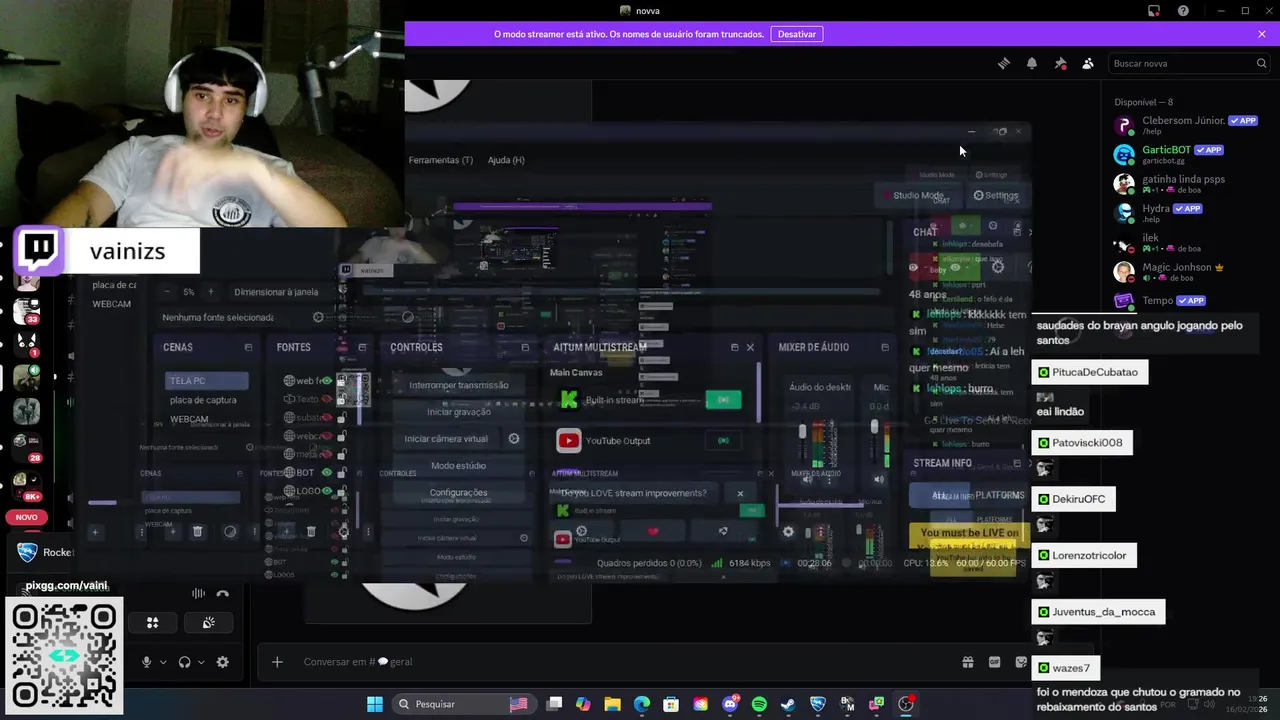Open Configurações in Controles panel
This screenshot has width=1280, height=720.
[458, 493]
